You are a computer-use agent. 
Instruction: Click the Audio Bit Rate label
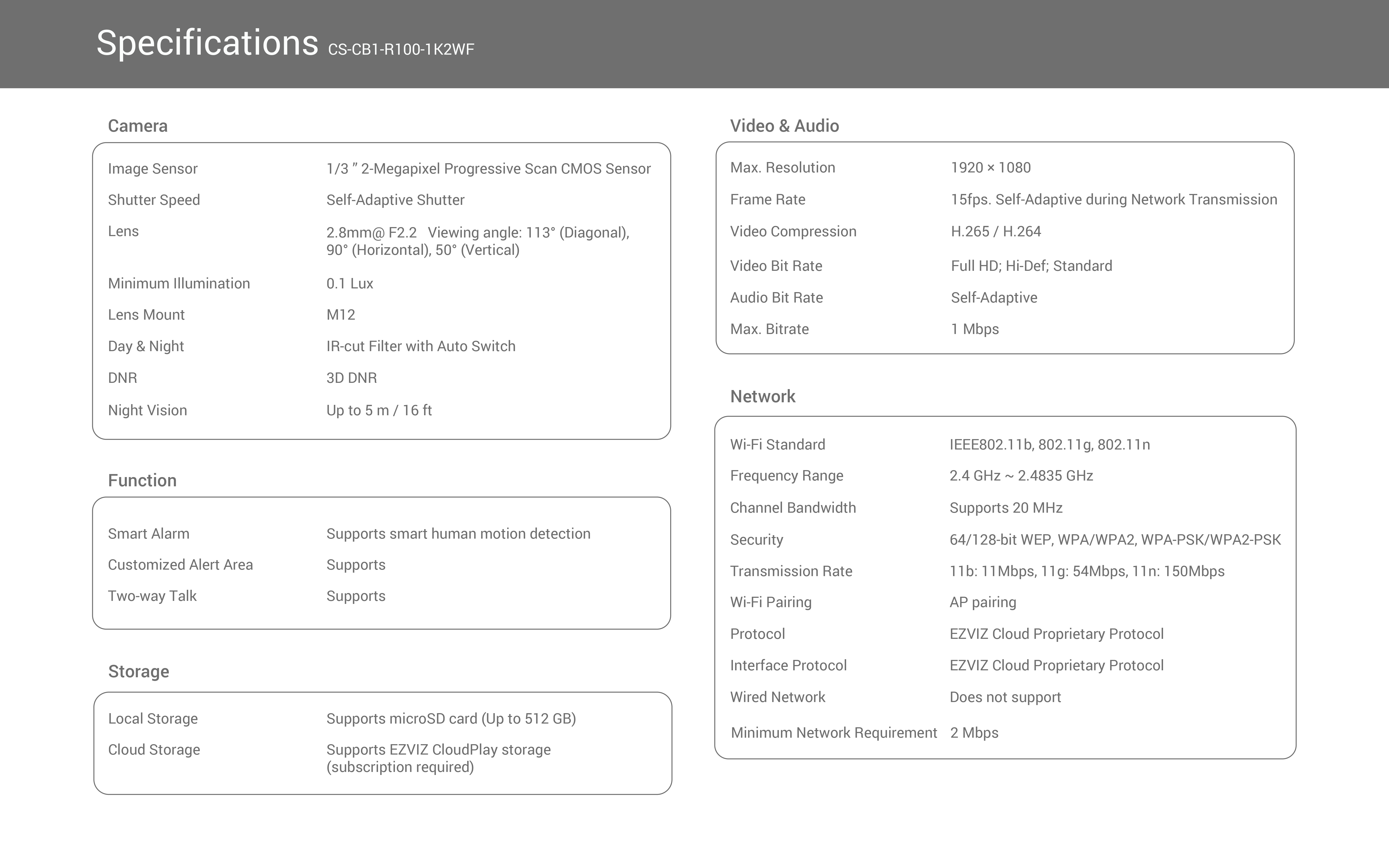pyautogui.click(x=777, y=297)
